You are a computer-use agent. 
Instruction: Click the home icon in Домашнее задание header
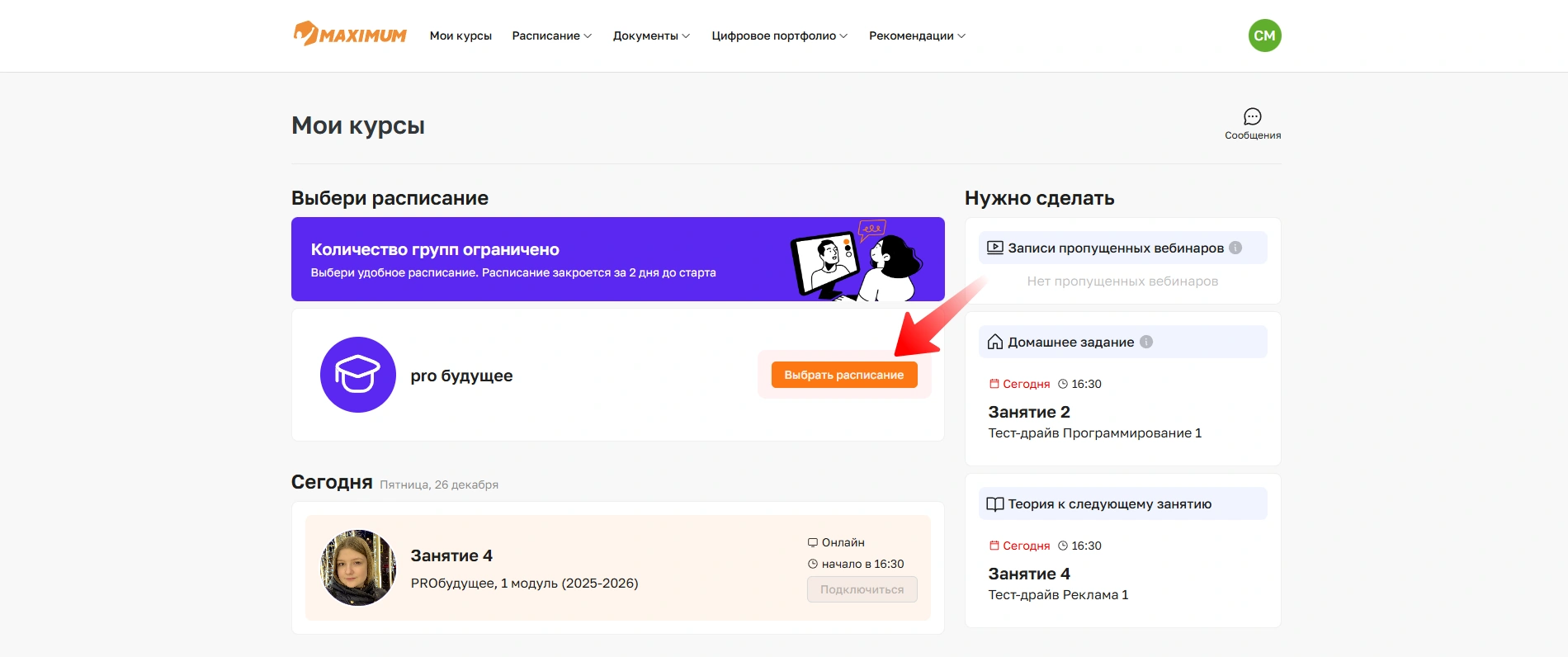click(995, 342)
